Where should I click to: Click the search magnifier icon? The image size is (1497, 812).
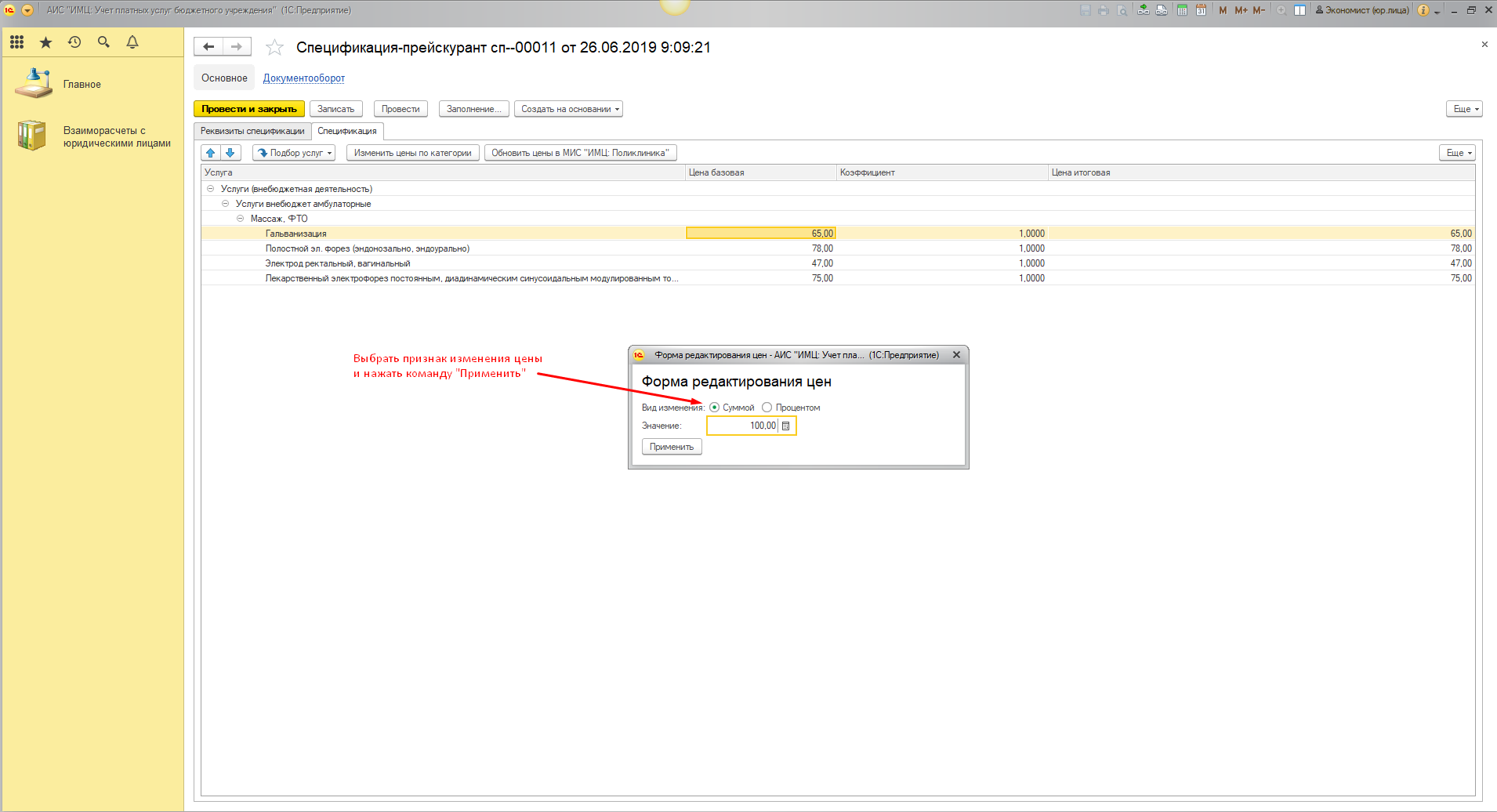[x=103, y=42]
